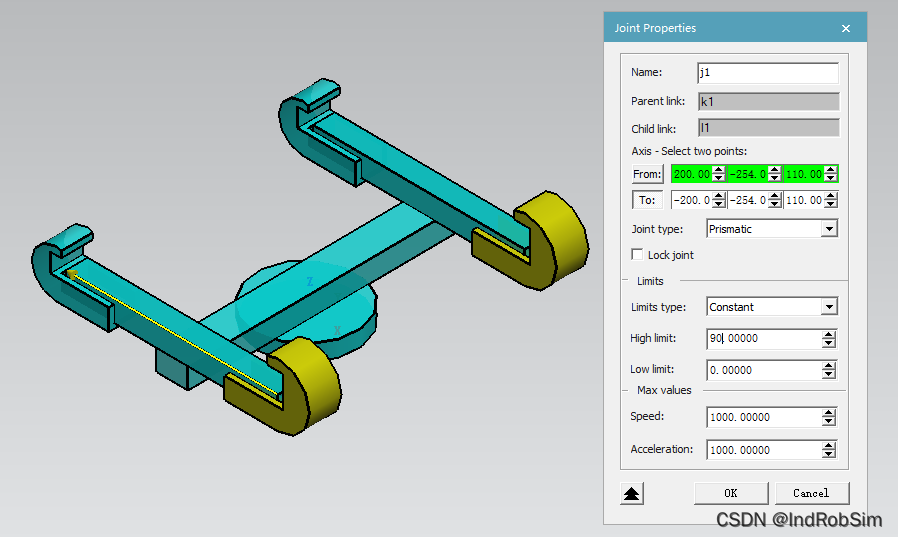Decrease High limit with down spinner

(829, 343)
